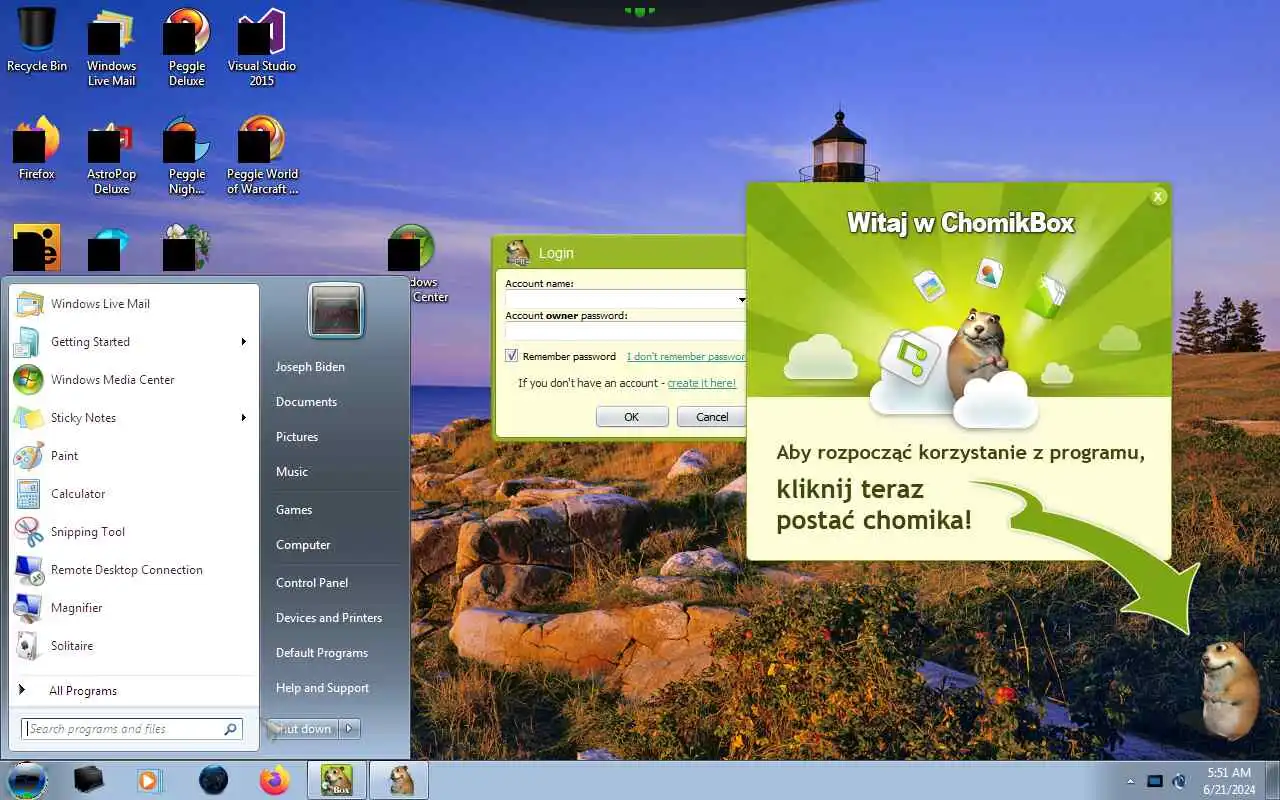This screenshot has width=1280, height=800.
Task: Expand All Programs in the Start menu
Action: click(135, 691)
